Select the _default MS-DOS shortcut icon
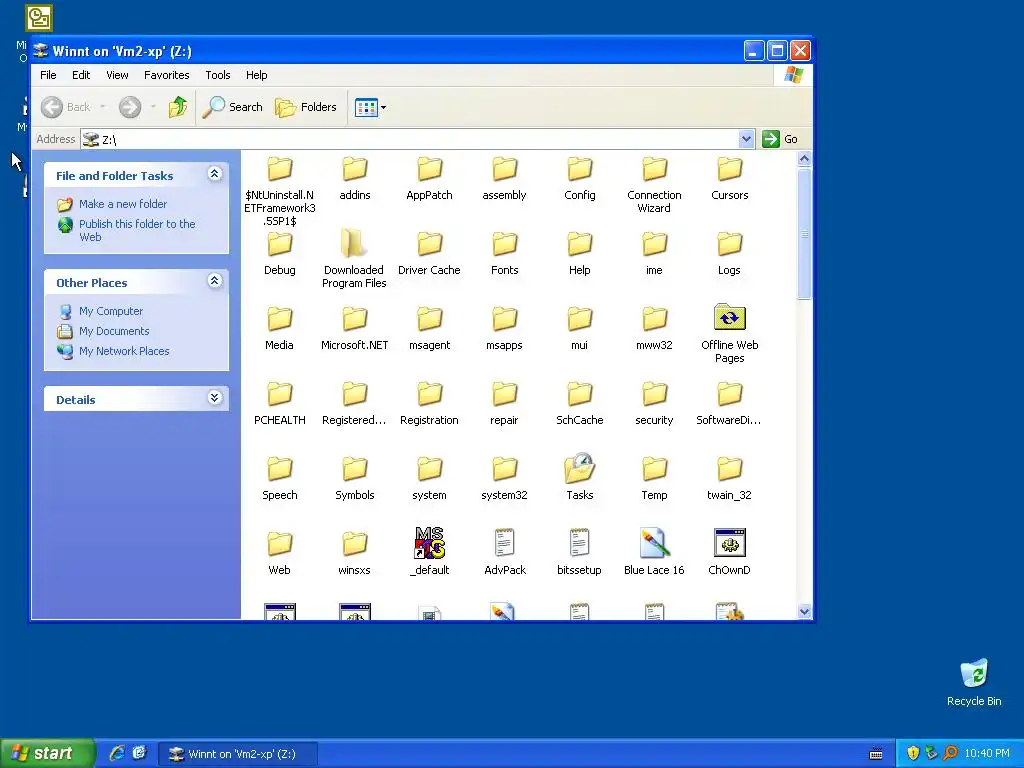The height and width of the screenshot is (768, 1024). (x=430, y=543)
